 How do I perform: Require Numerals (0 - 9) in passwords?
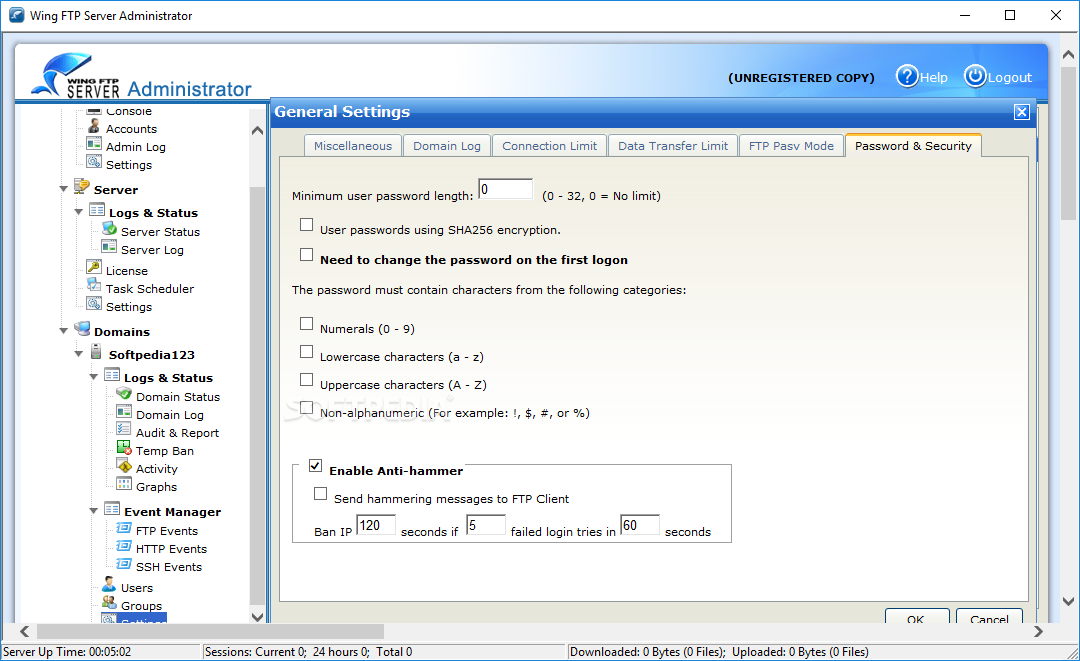307,324
